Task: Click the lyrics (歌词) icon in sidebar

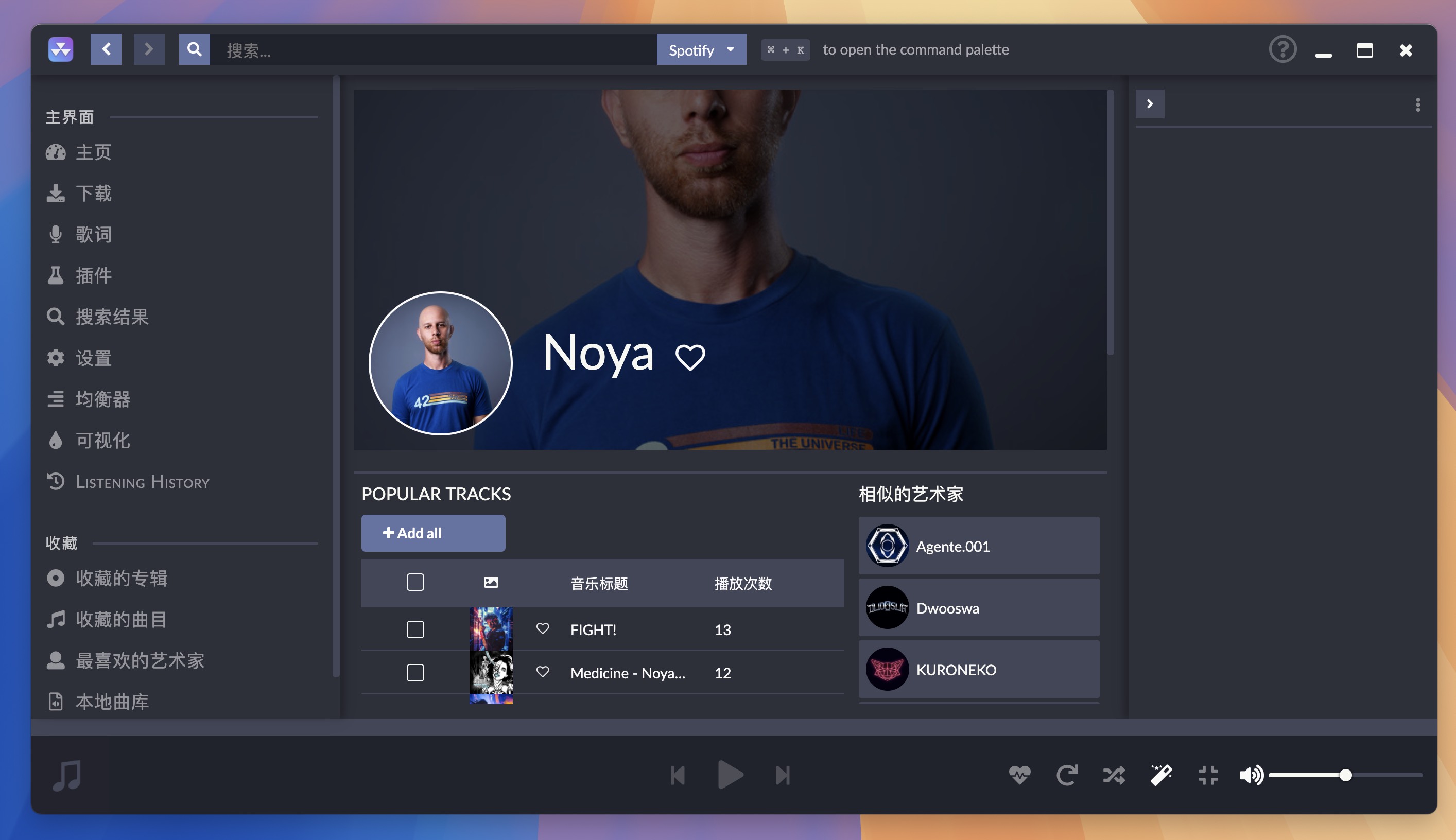Action: [55, 233]
